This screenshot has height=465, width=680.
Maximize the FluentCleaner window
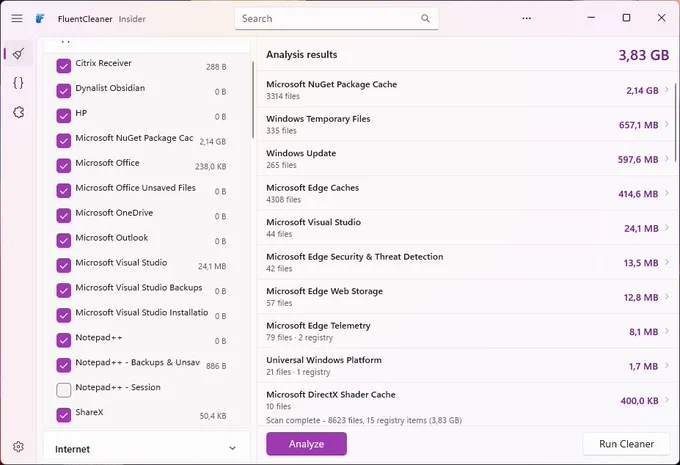[x=626, y=18]
